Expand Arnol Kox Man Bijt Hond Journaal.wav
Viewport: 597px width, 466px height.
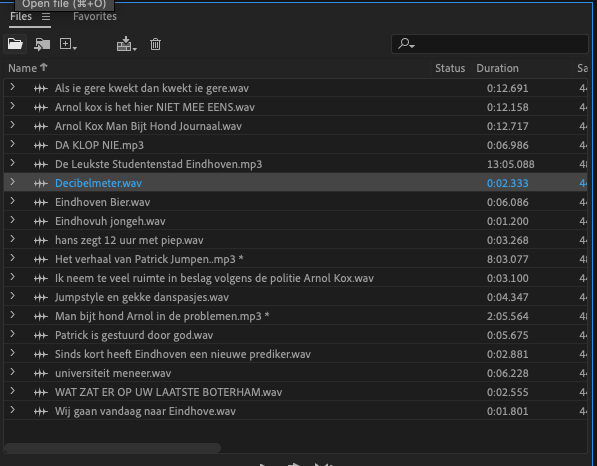tap(13, 125)
